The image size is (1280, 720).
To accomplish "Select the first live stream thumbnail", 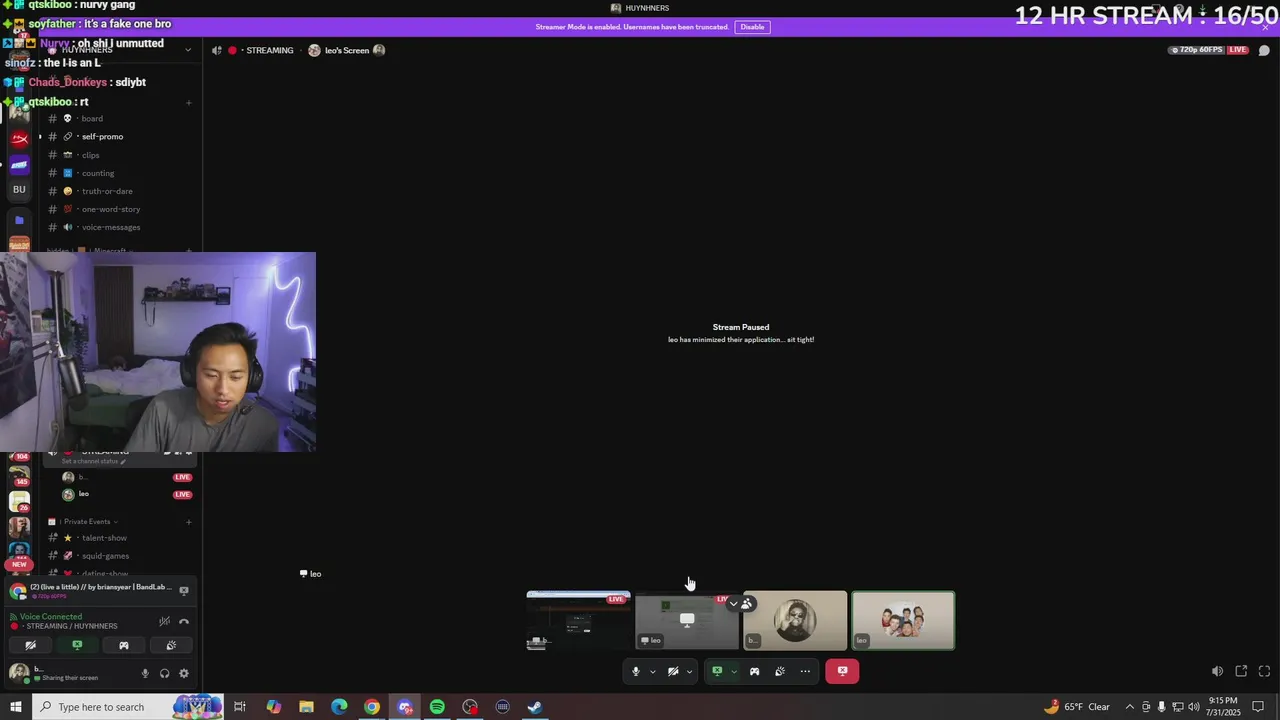I will coord(578,620).
